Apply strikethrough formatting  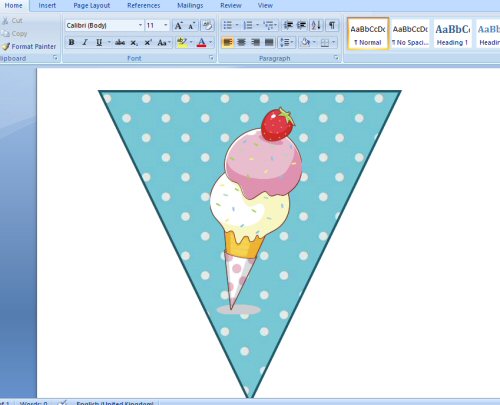pyautogui.click(x=120, y=42)
